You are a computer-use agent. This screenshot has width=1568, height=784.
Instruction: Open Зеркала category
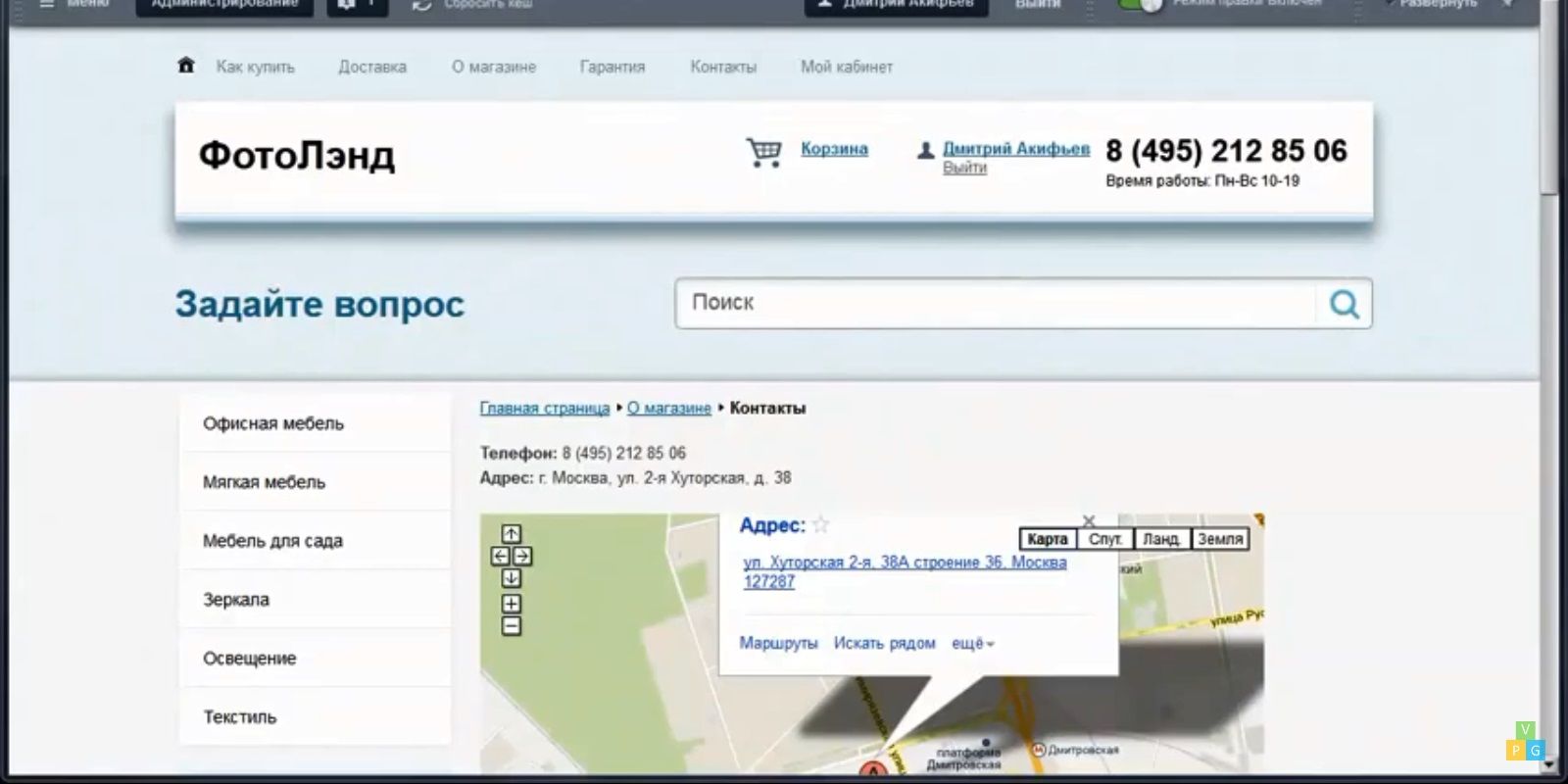point(315,600)
